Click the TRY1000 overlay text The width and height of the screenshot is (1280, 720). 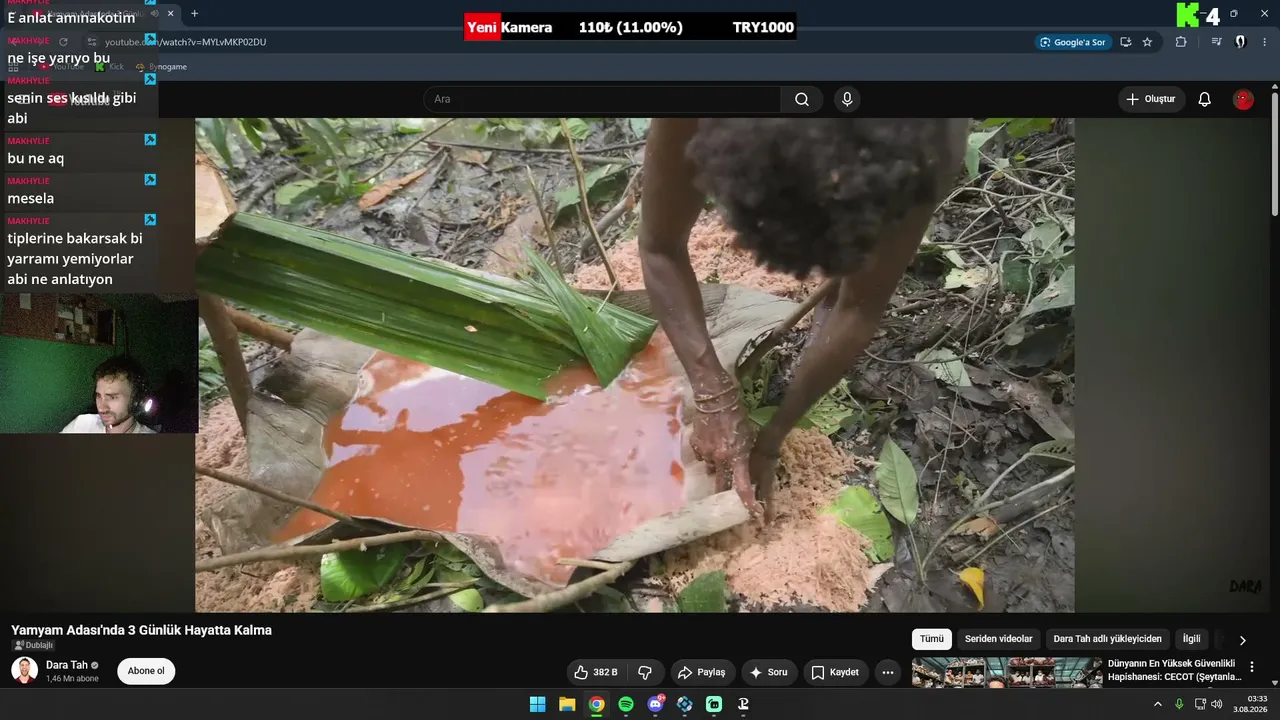point(763,27)
